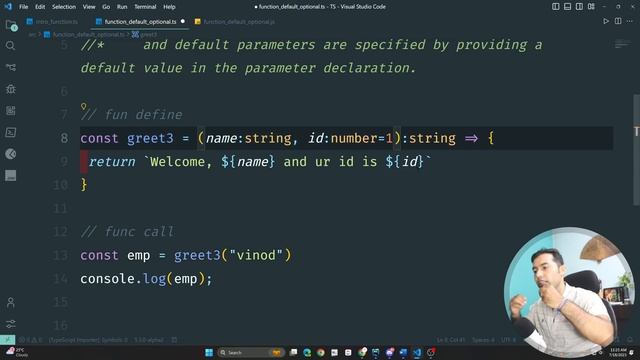Click the 'return' keyword on line 9
This screenshot has height=360, width=640.
click(x=112, y=162)
